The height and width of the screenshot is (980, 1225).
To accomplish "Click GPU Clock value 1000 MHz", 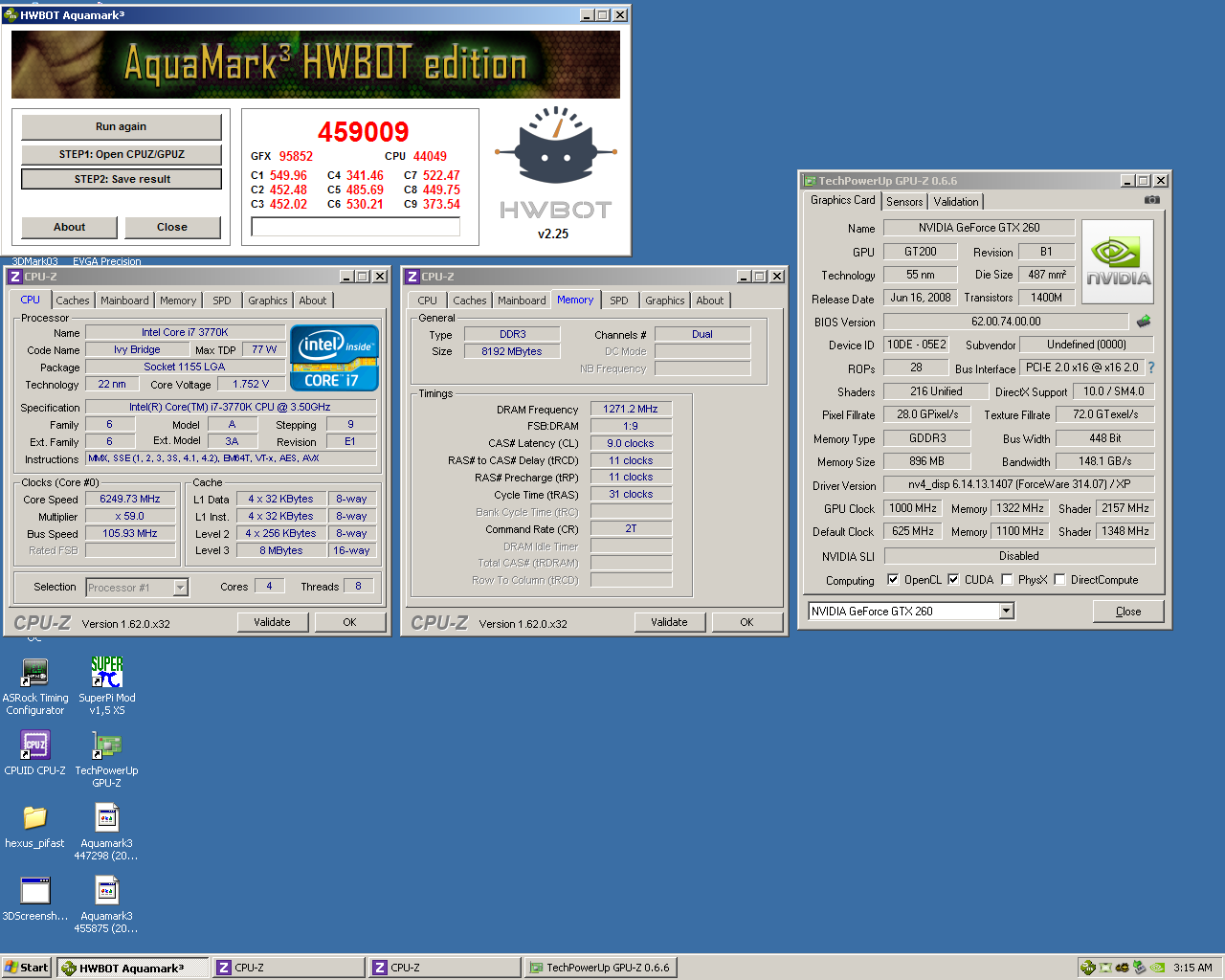I will coord(913,508).
